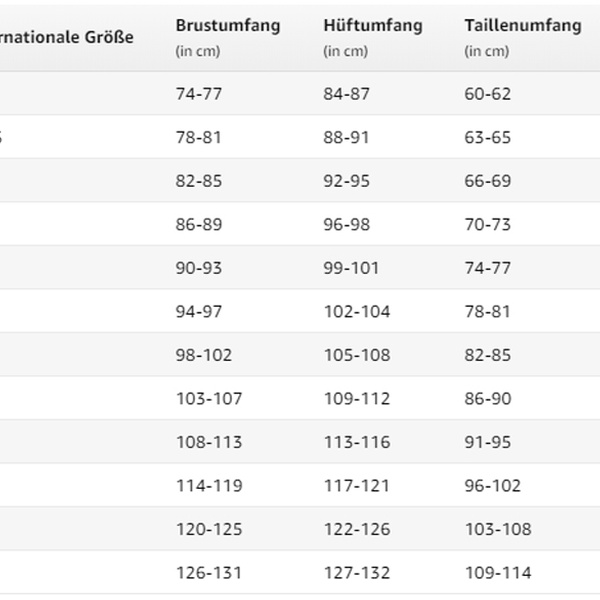Viewport: 600px width, 600px height.
Task: Select the 109-114 Taillenumfang cell
Action: point(498,573)
